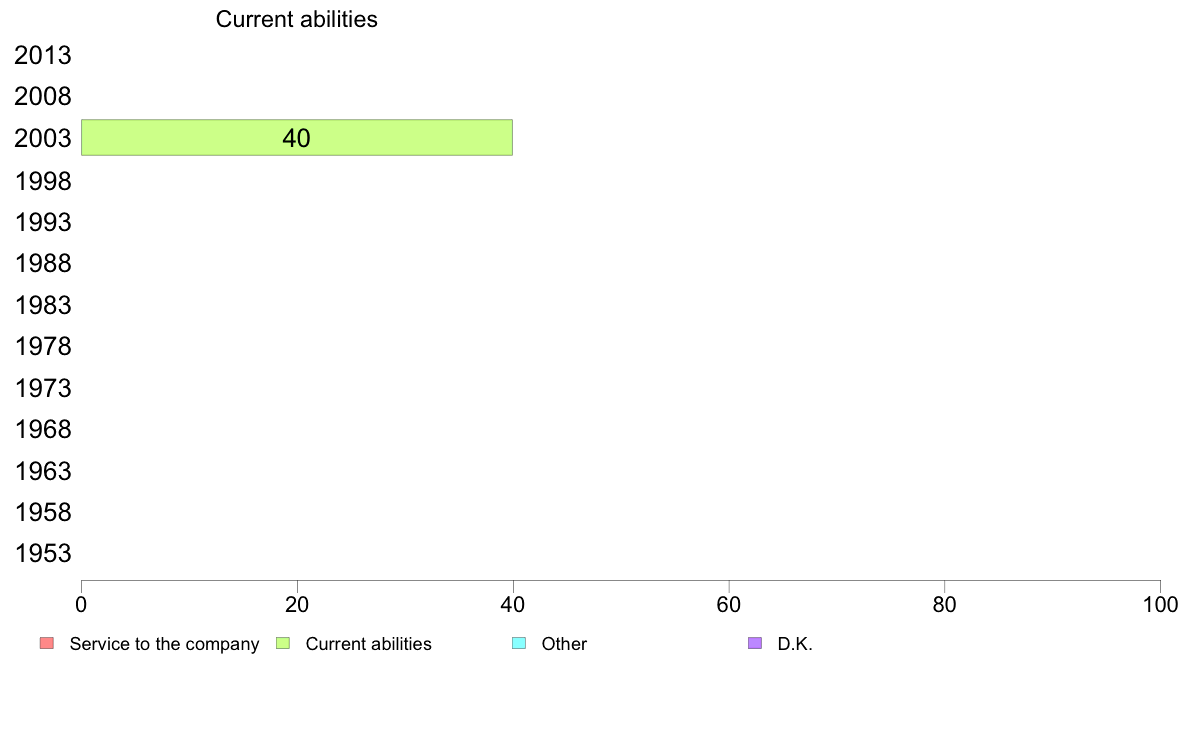This screenshot has height=736, width=1188.
Task: Select the green Current abilities legend swatch
Action: [283, 643]
